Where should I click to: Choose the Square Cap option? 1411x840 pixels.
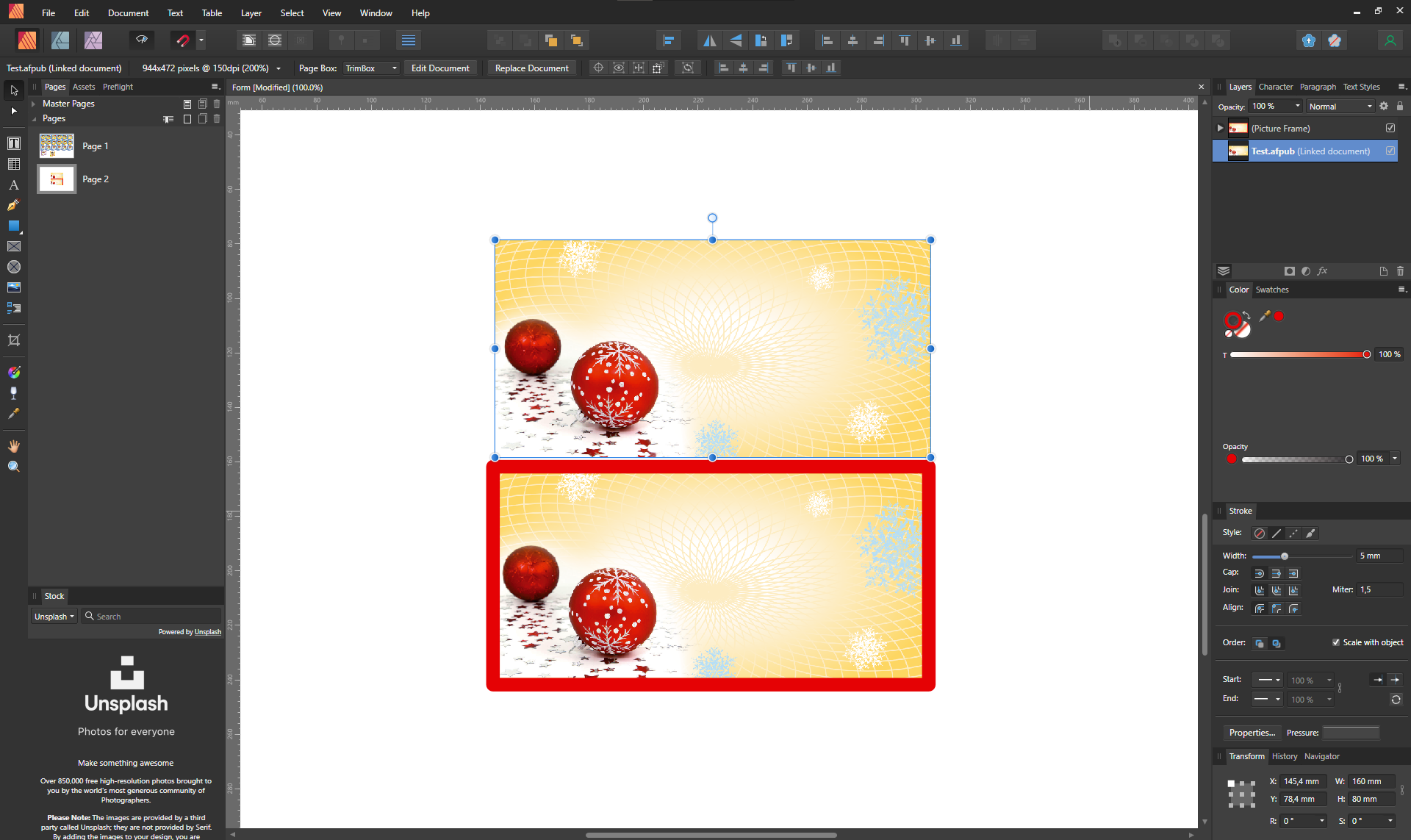[1293, 573]
